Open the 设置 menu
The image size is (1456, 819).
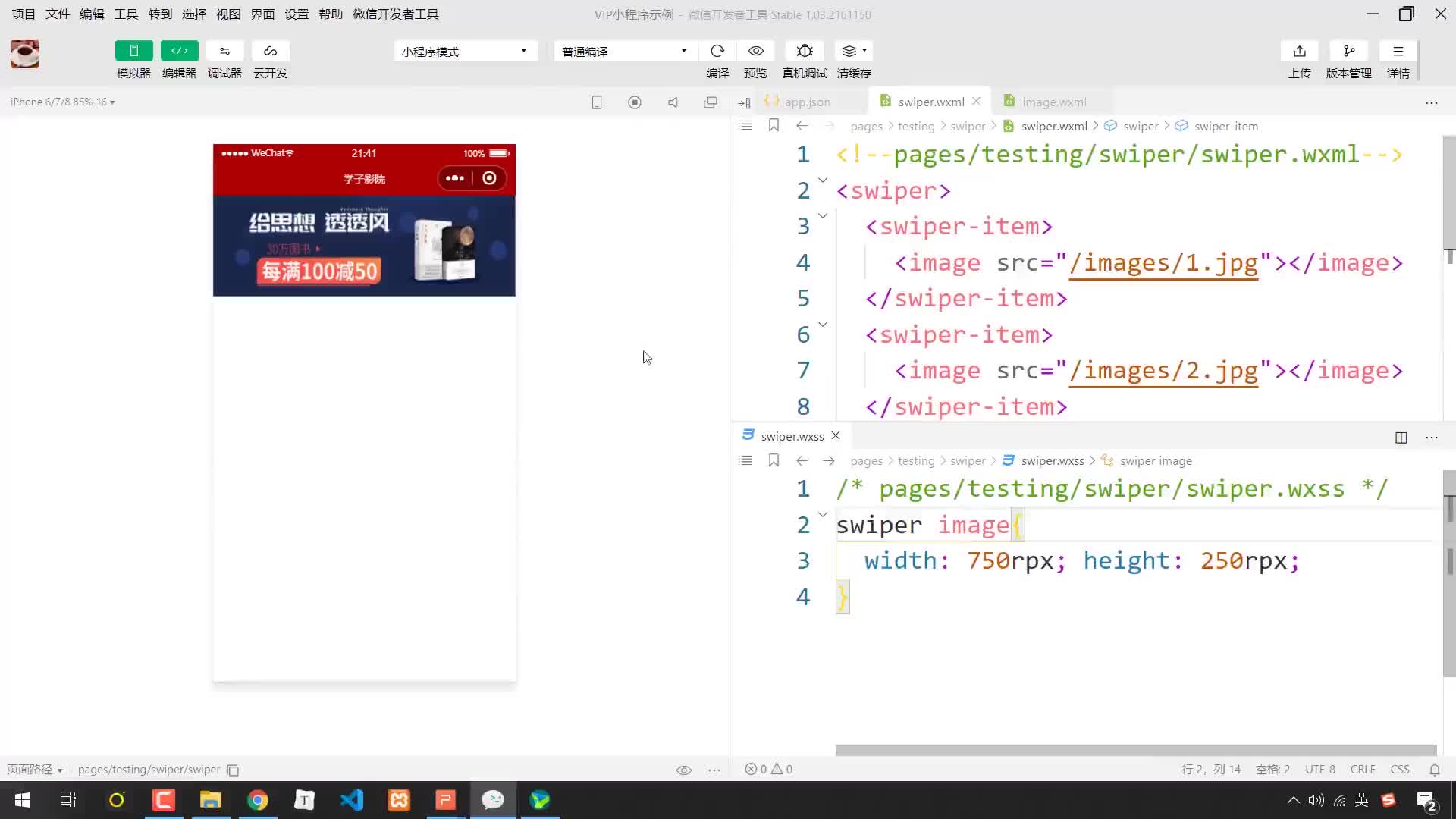tap(297, 14)
